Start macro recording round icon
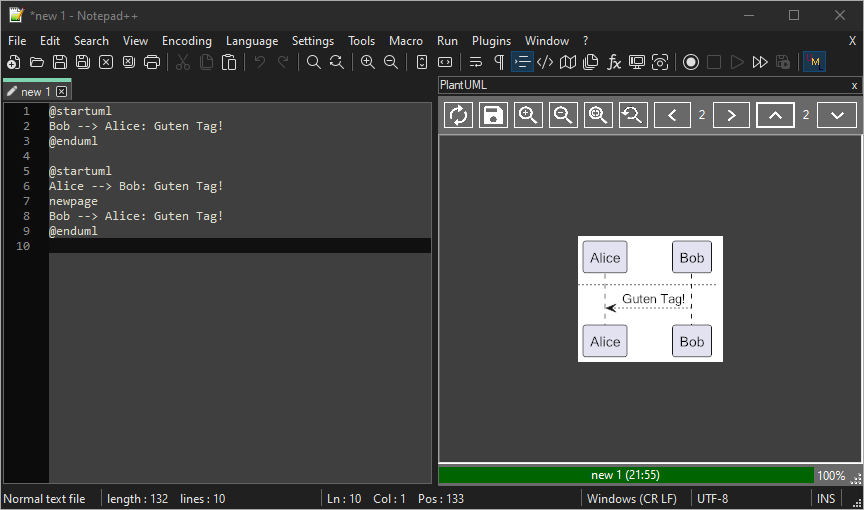The width and height of the screenshot is (864, 510). (x=691, y=62)
